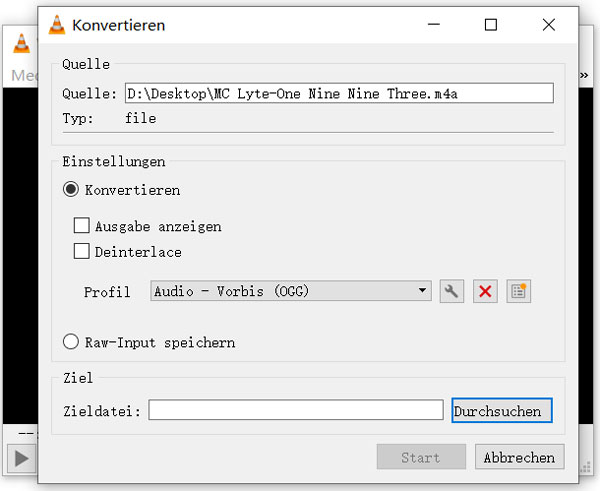Close the Konvertieren dialog
600x491 pixels.
pyautogui.click(x=548, y=25)
